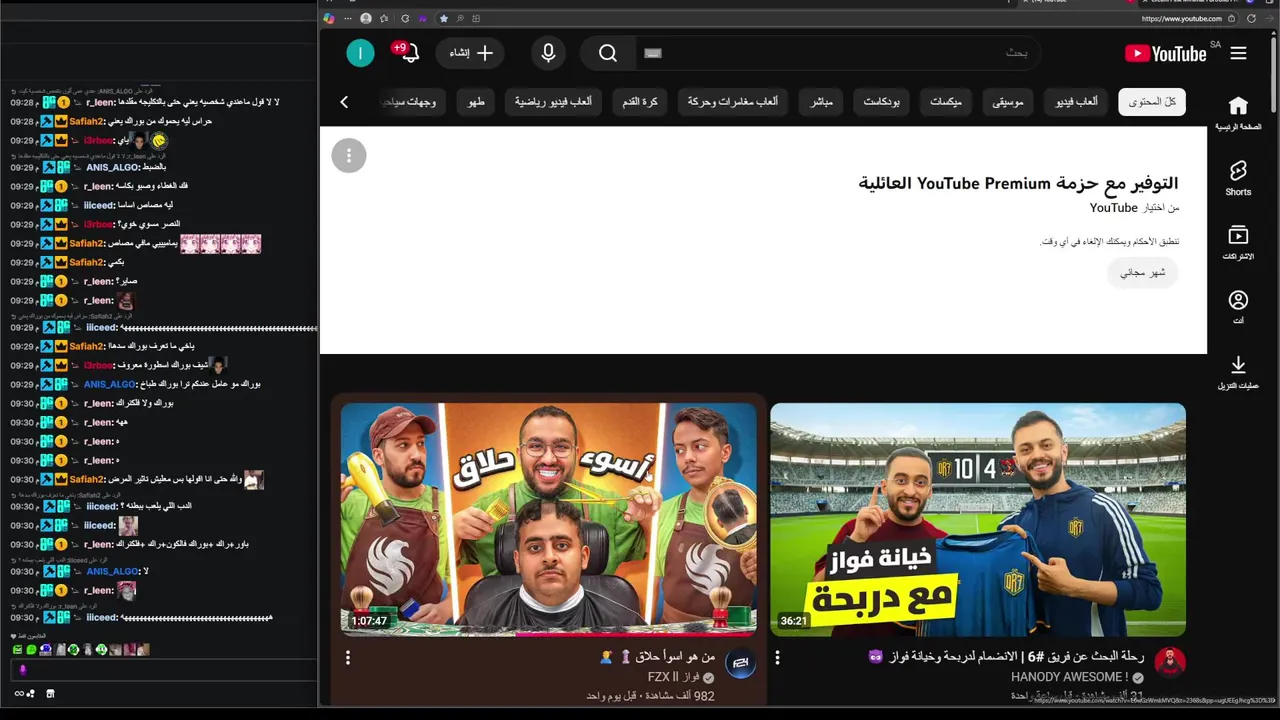1280x720 pixels.
Task: Select the ألعاب فيديو chip
Action: click(1076, 102)
